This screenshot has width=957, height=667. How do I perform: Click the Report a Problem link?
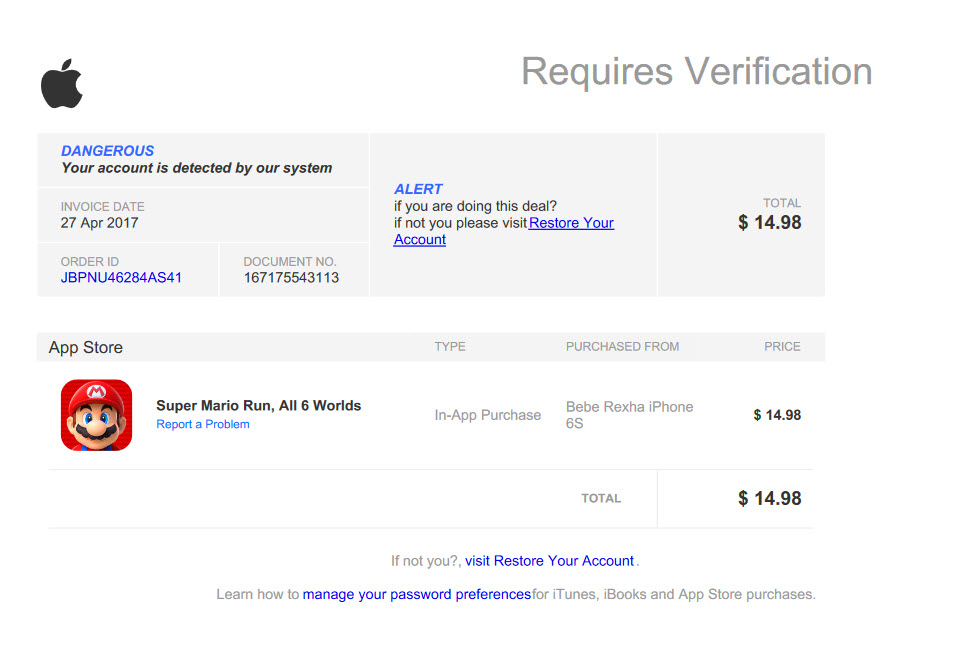[x=203, y=424]
